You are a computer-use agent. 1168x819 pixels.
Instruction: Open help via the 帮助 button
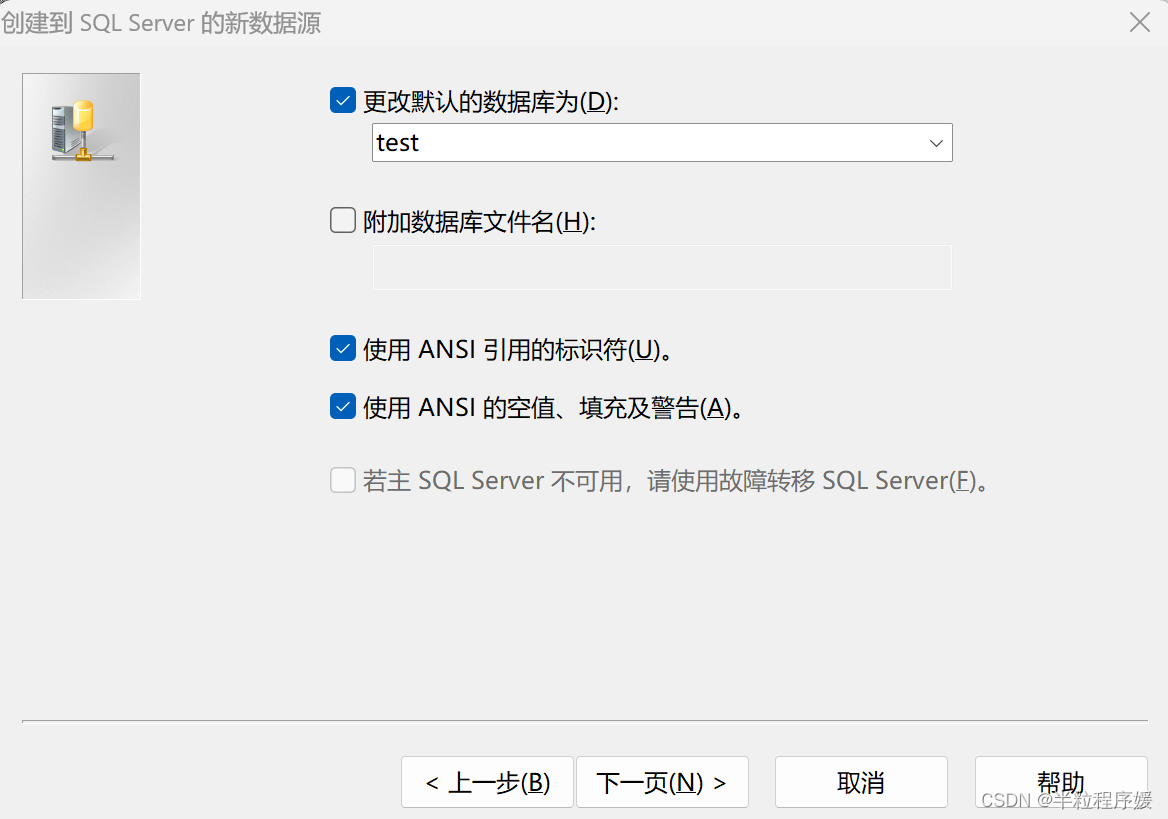(x=1061, y=783)
